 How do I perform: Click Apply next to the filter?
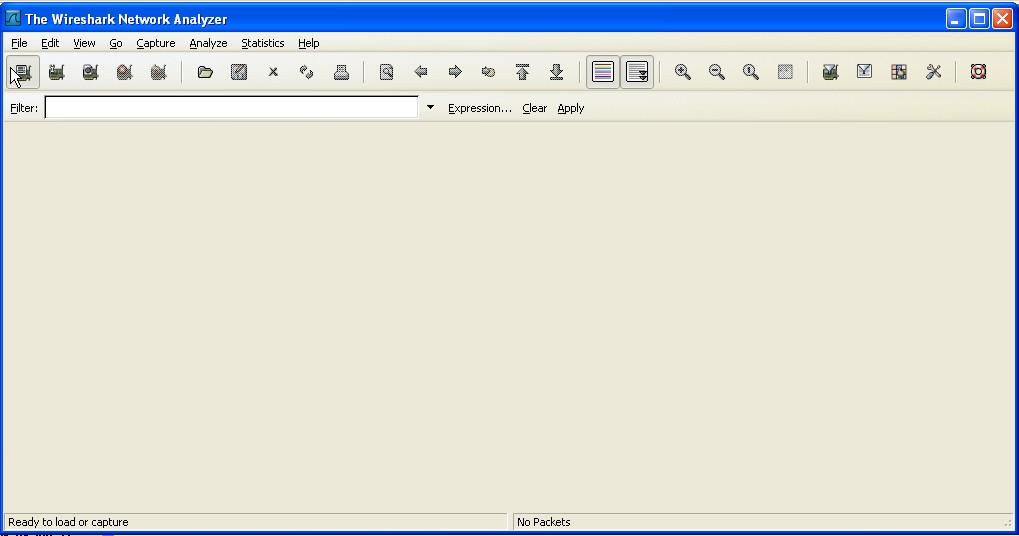pos(571,108)
